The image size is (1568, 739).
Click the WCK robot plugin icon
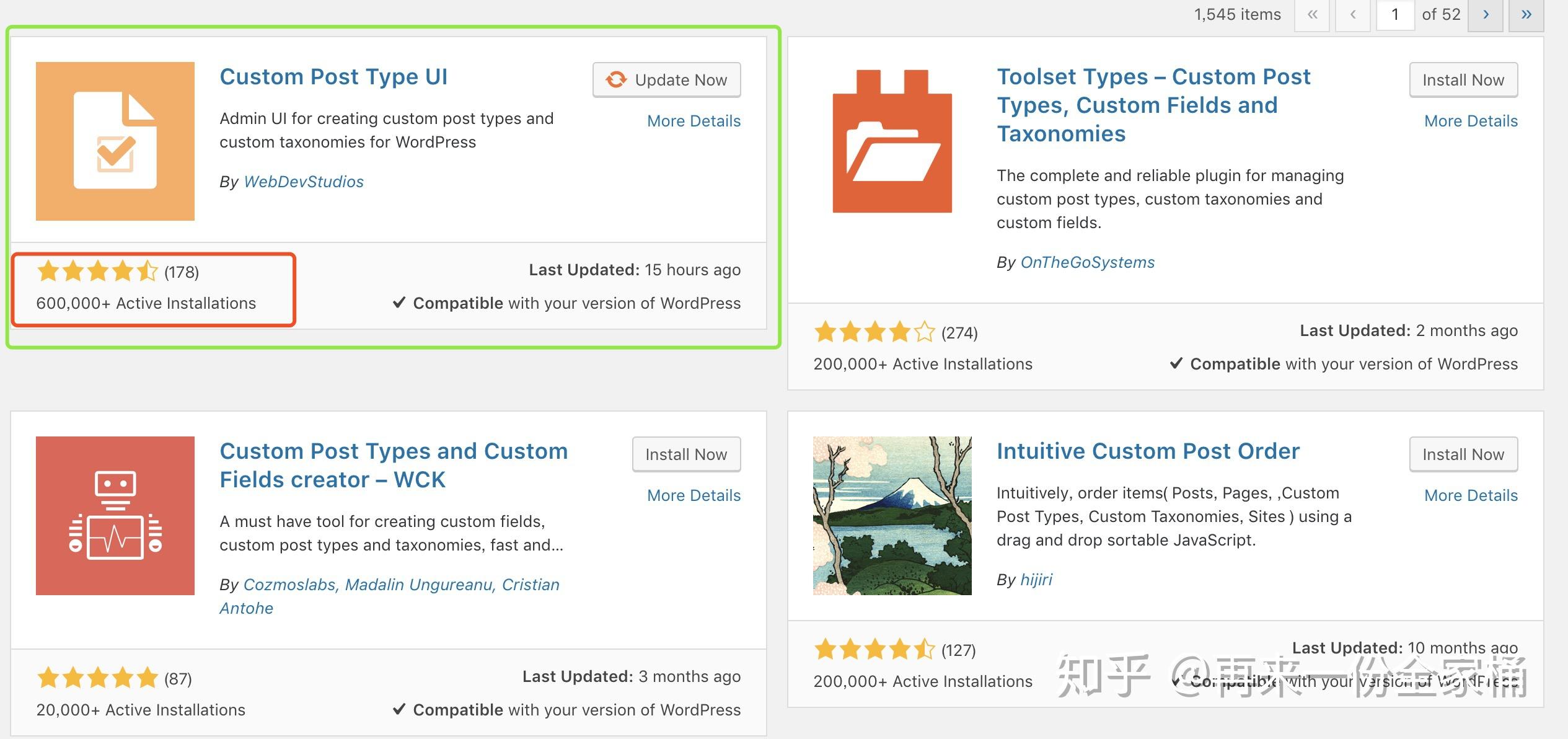coord(115,516)
